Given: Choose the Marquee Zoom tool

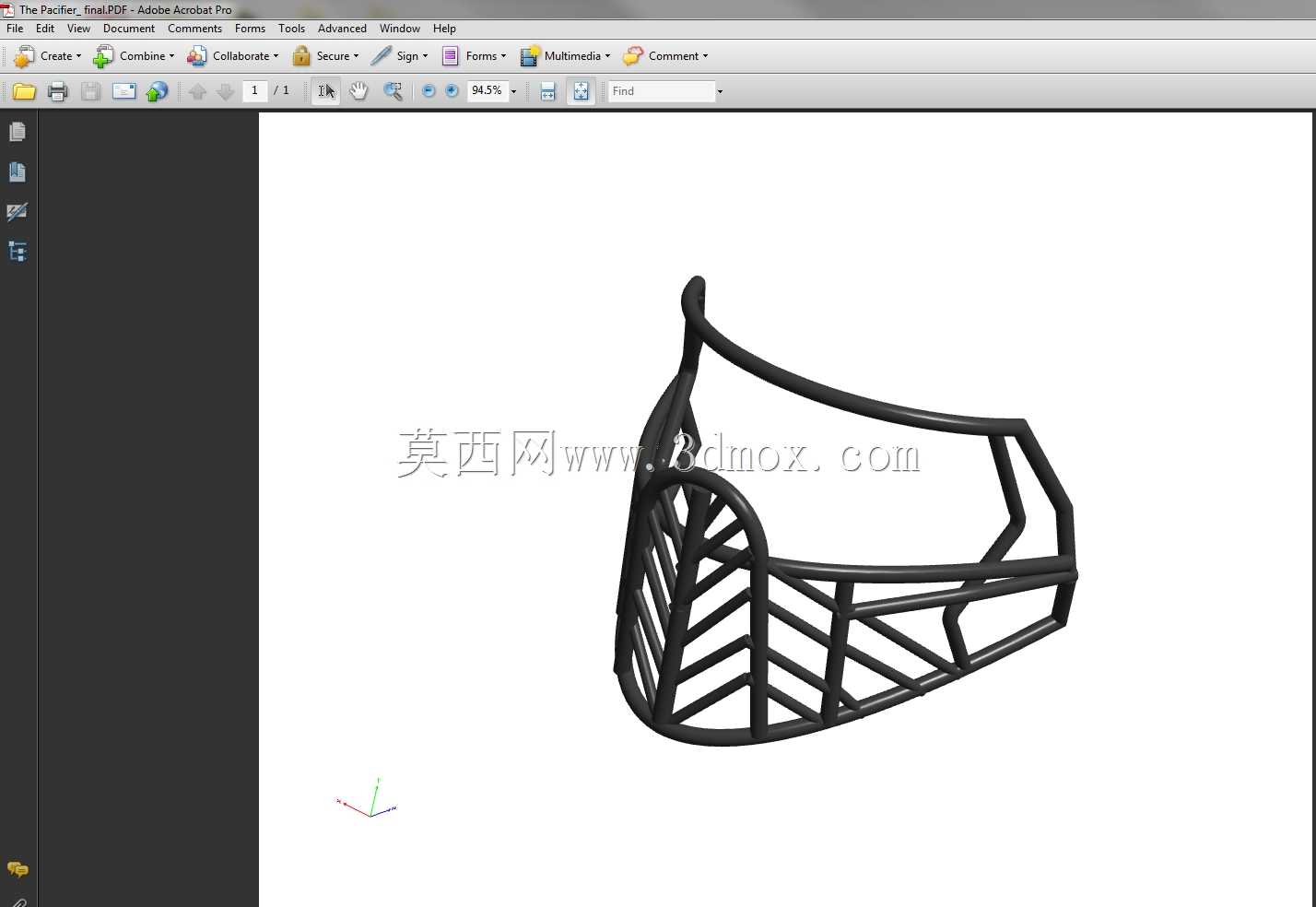Looking at the screenshot, I should click(x=393, y=91).
